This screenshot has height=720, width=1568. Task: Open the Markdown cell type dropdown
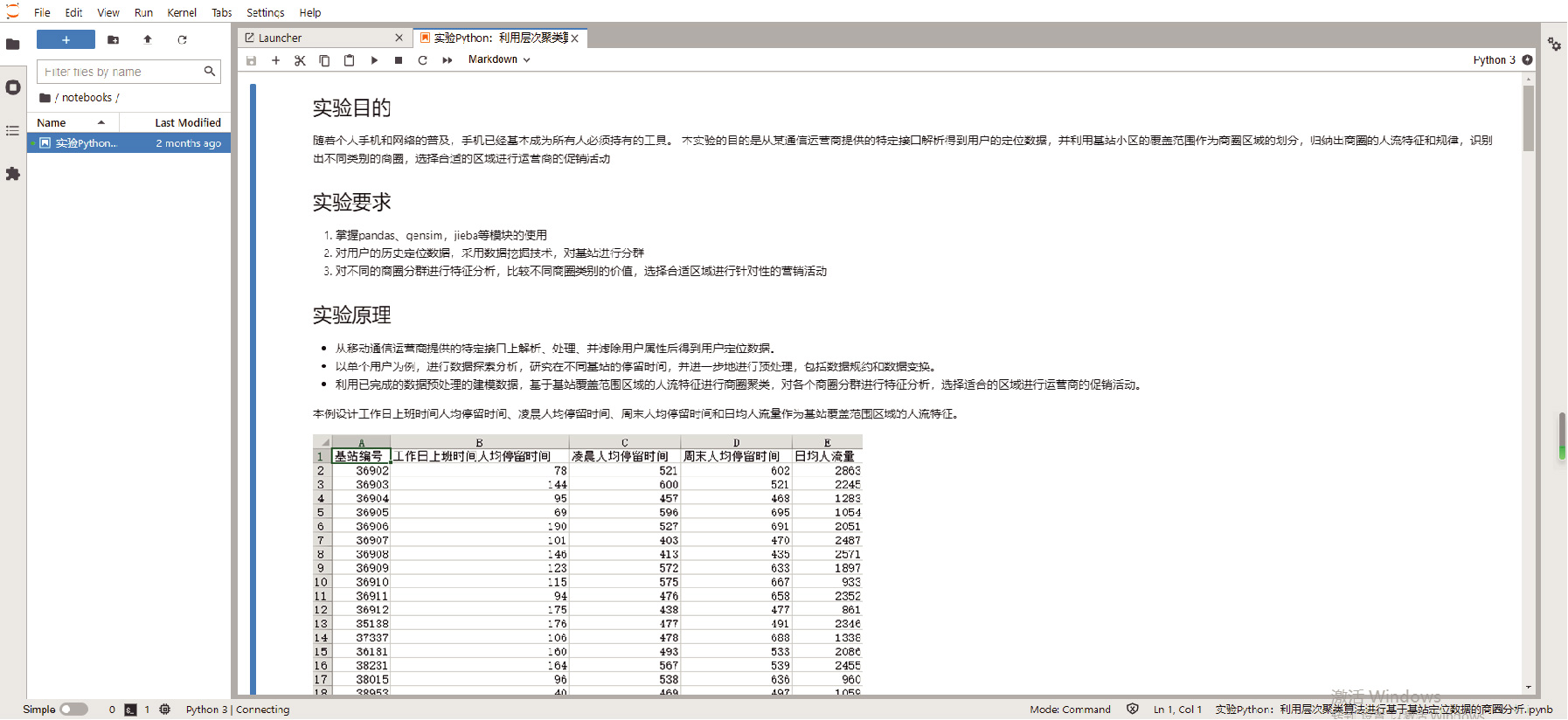[499, 59]
